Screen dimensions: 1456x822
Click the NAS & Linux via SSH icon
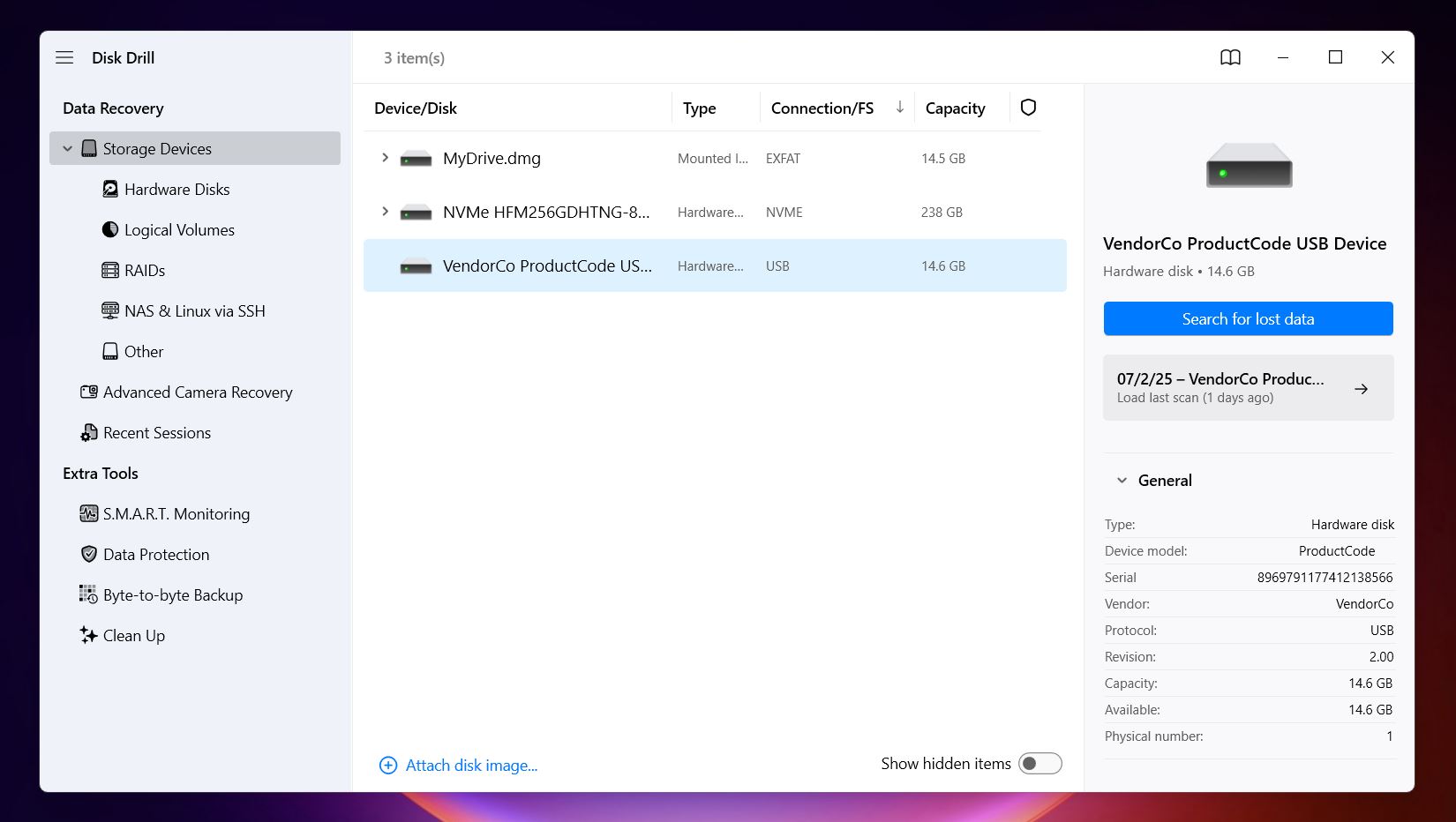tap(110, 310)
